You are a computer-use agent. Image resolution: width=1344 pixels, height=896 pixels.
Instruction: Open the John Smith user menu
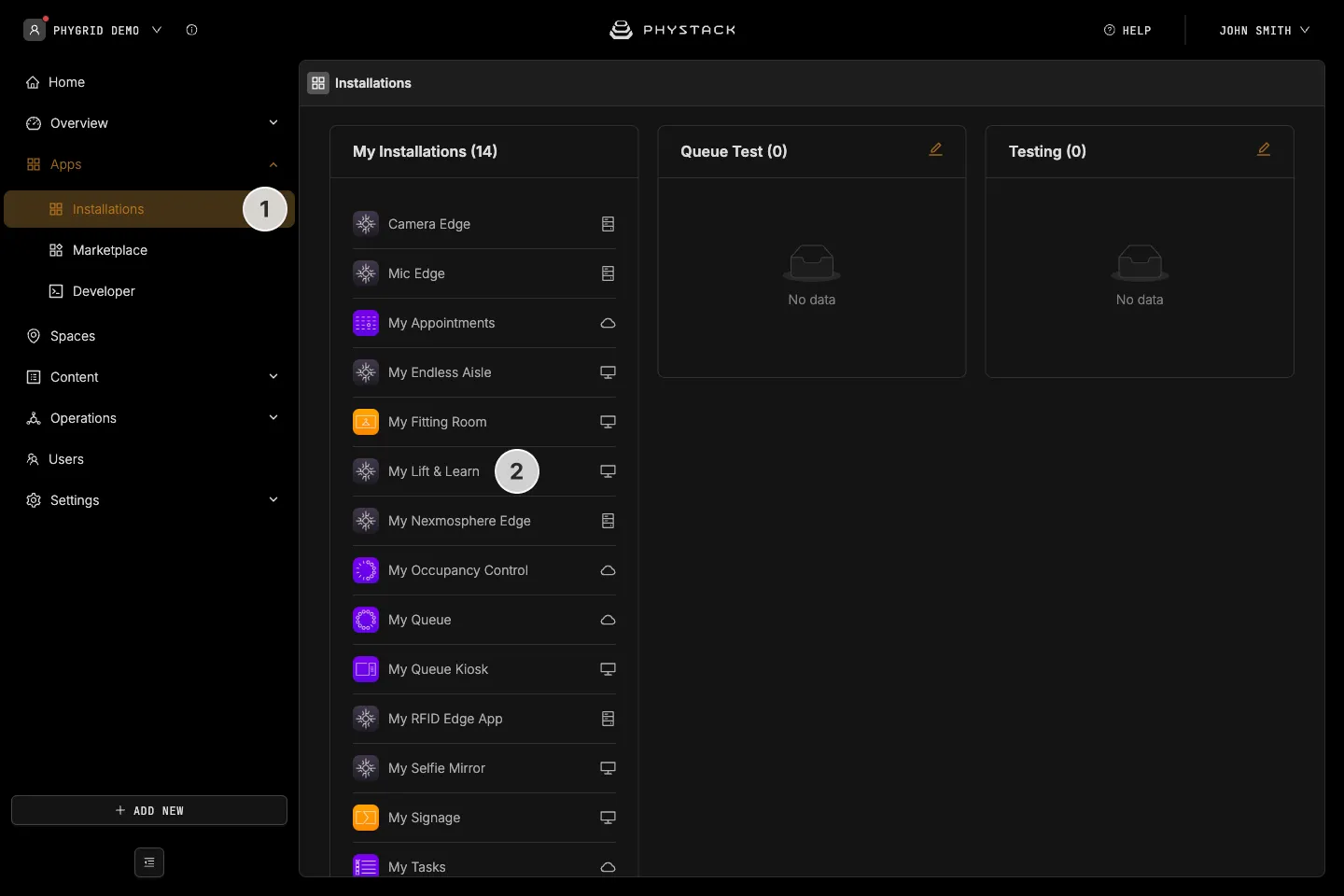[x=1265, y=30]
